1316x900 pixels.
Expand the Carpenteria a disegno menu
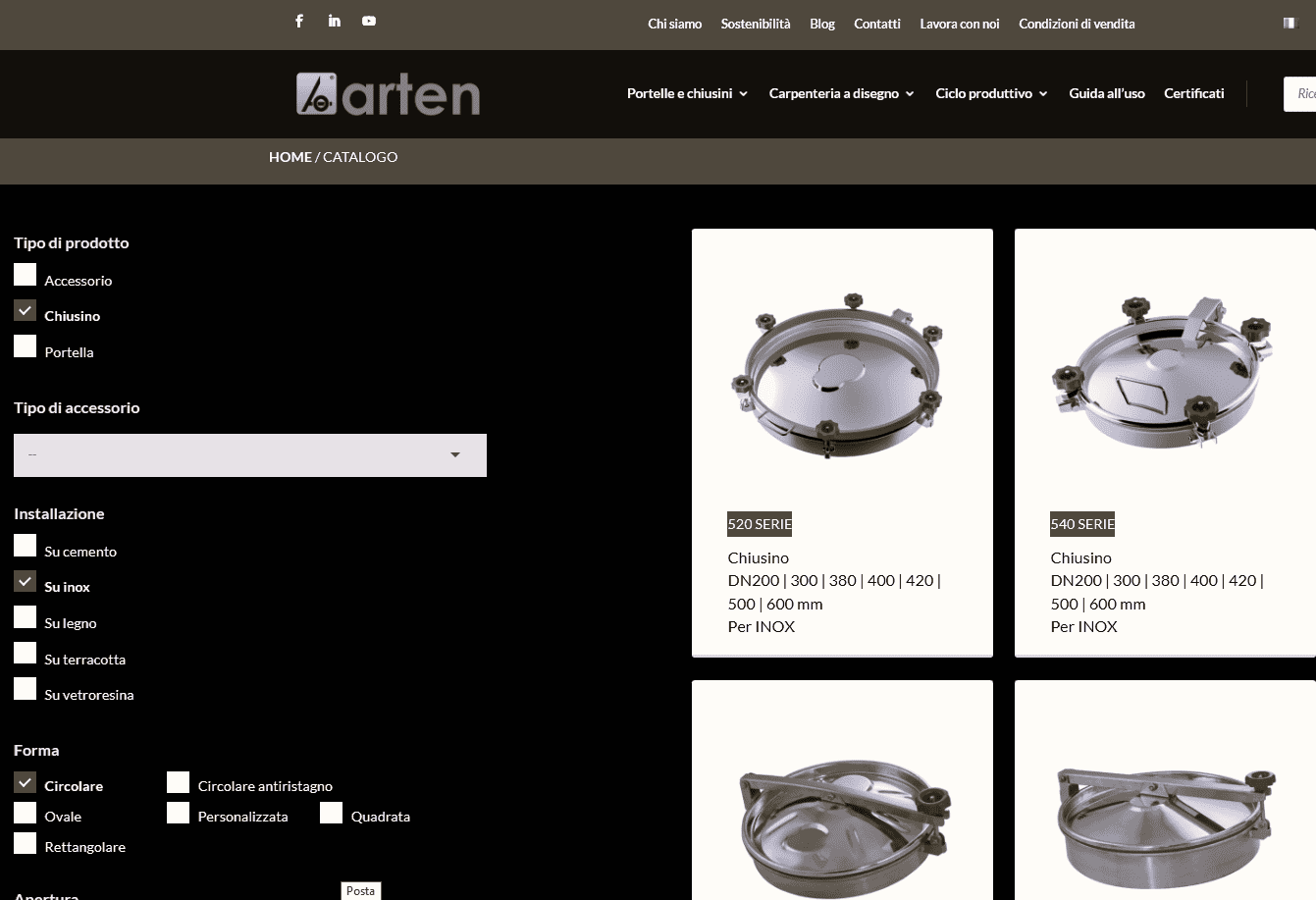click(841, 94)
